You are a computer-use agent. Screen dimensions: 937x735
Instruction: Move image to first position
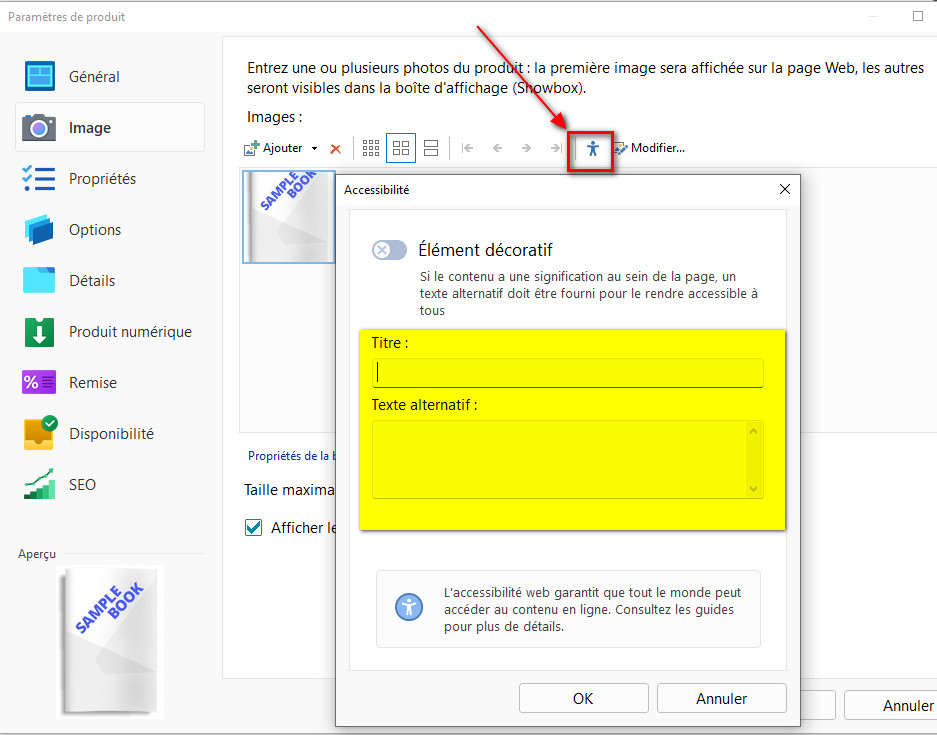[467, 148]
